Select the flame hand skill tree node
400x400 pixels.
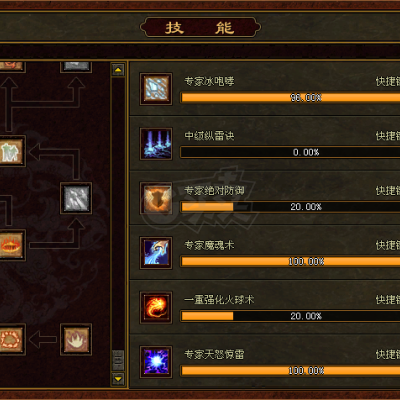click(76, 339)
